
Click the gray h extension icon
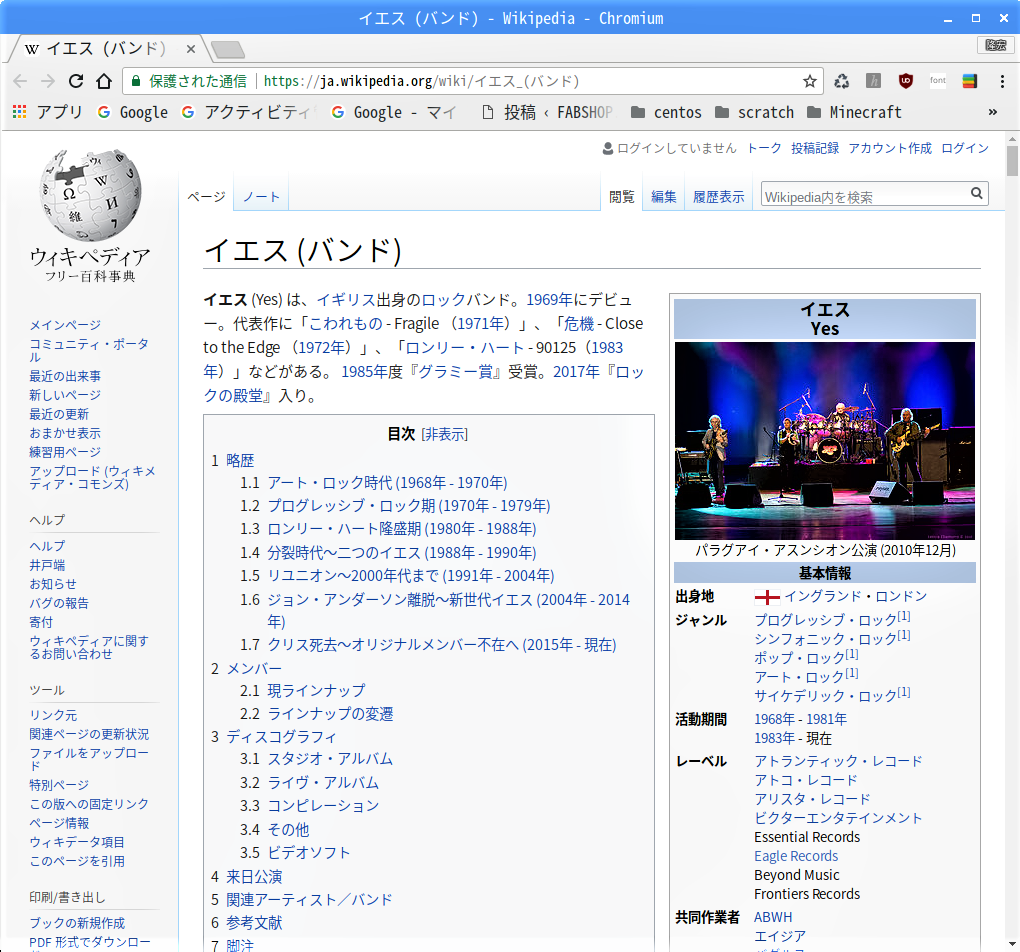click(874, 81)
